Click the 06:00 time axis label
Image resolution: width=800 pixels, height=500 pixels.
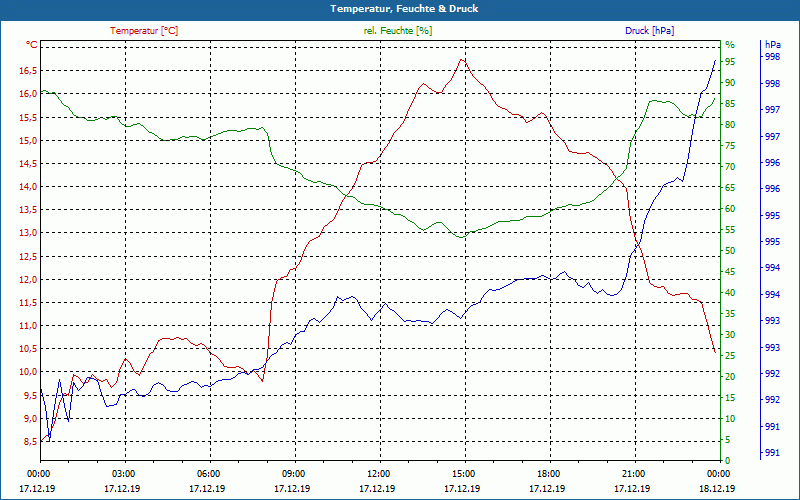click(210, 473)
